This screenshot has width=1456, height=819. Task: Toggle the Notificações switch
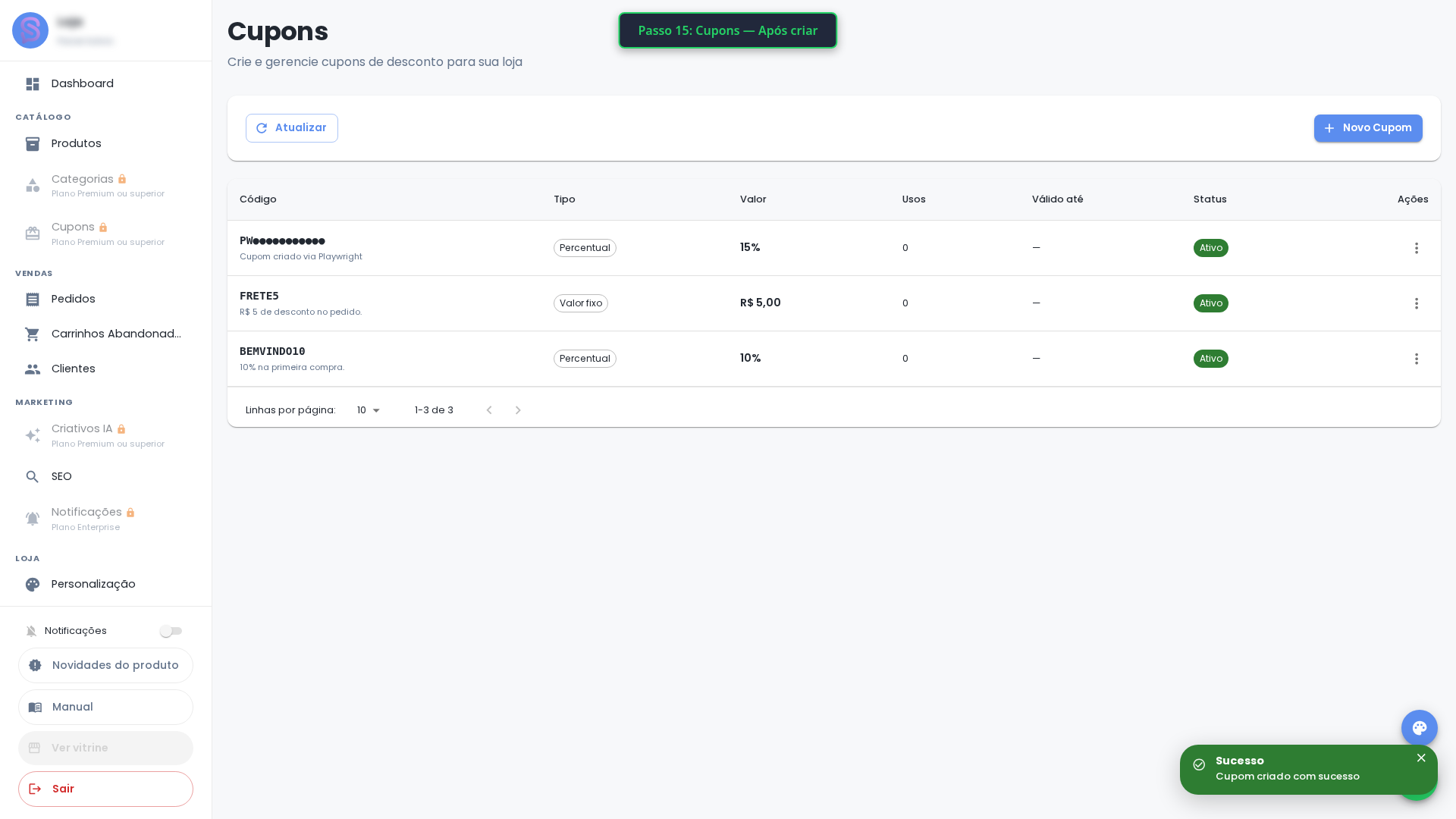pyautogui.click(x=171, y=631)
